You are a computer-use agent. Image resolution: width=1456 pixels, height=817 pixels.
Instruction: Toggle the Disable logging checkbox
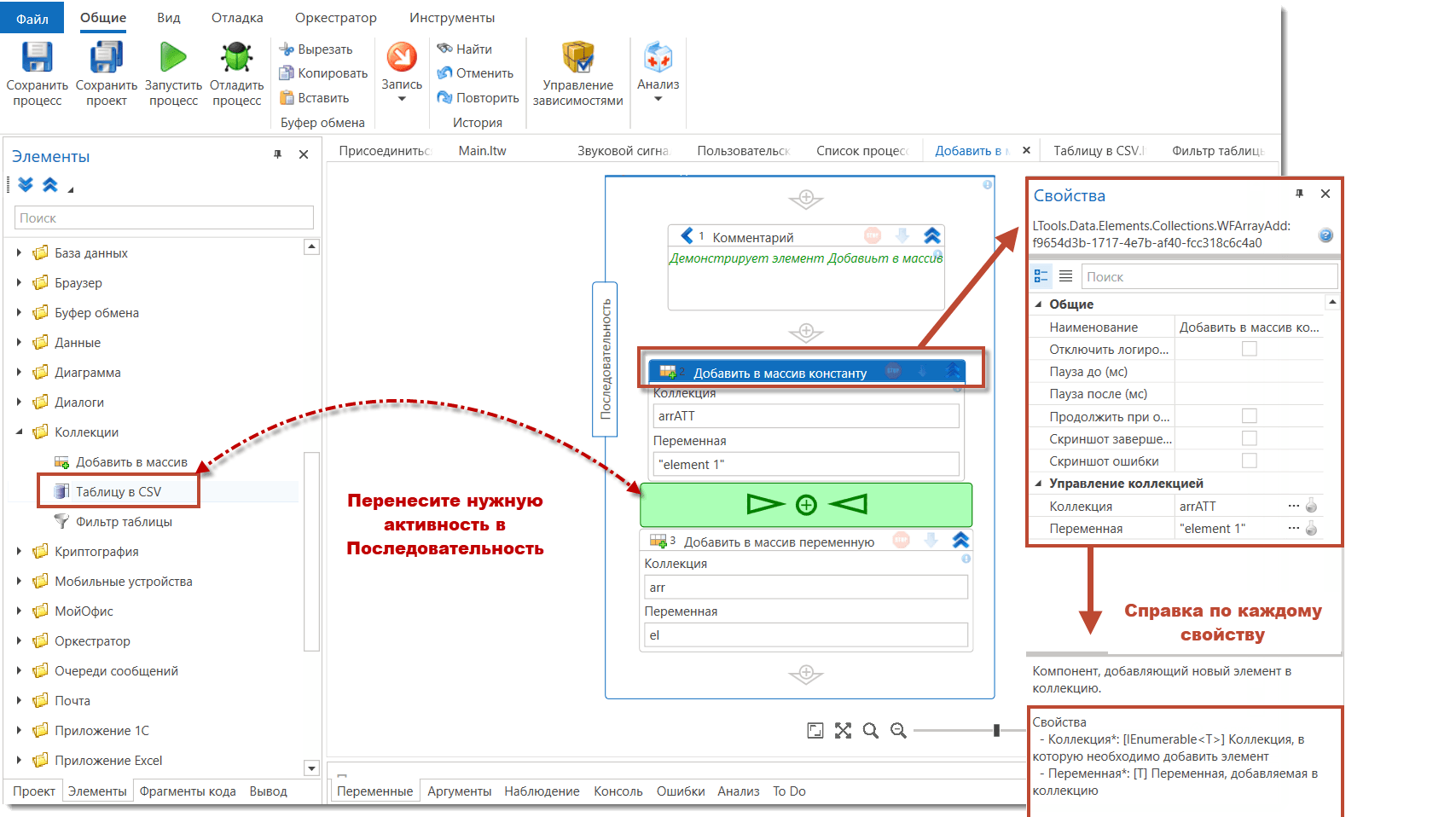[1249, 349]
